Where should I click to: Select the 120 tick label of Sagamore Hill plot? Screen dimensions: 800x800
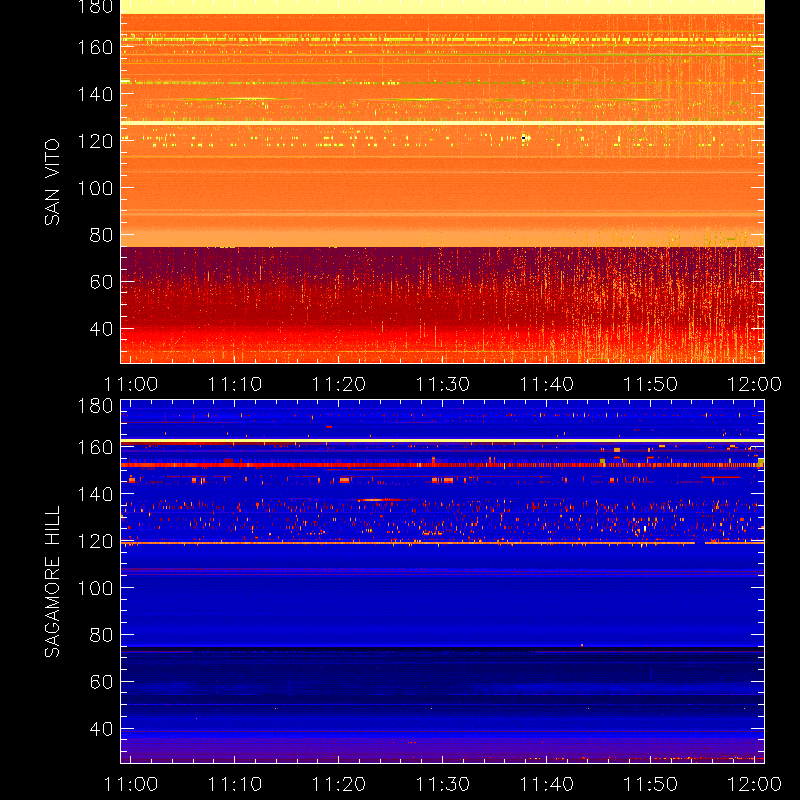click(x=95, y=541)
